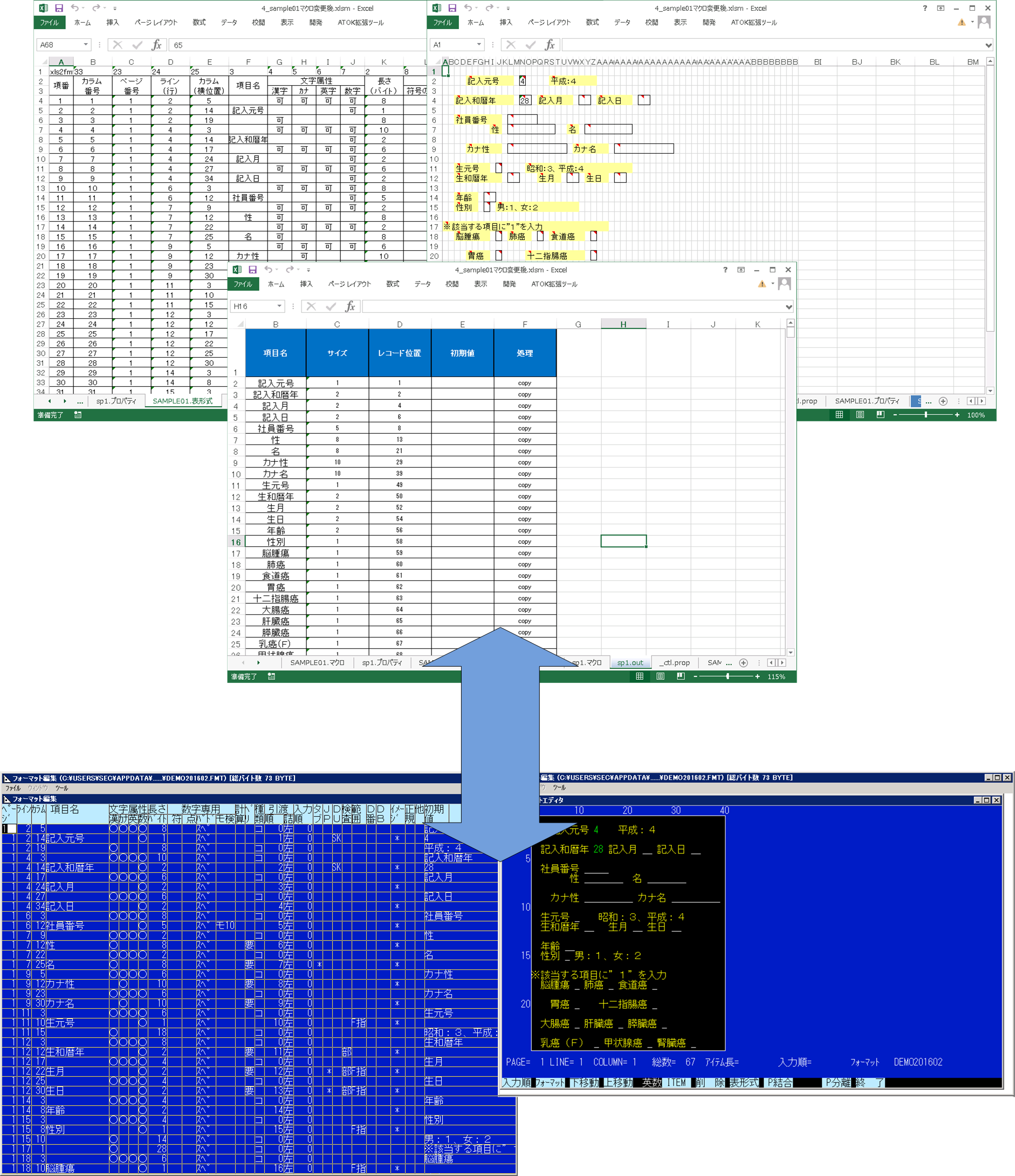This screenshot has width=1015, height=1176.
Task: Open Name Box dropdown showing A68
Action: click(86, 45)
